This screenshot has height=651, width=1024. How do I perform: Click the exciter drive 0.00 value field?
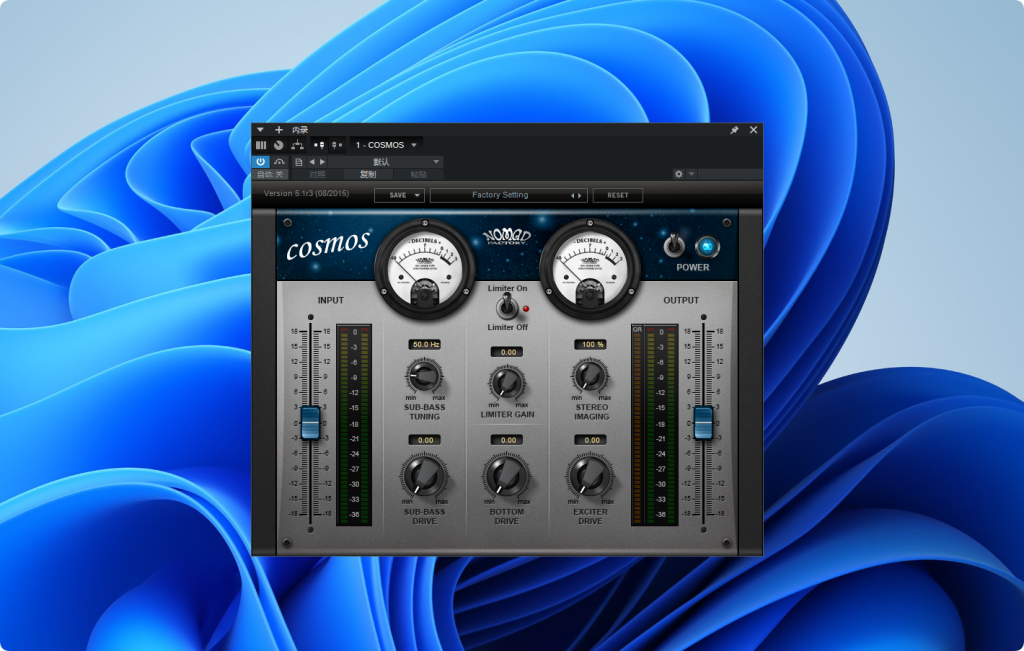pyautogui.click(x=591, y=440)
